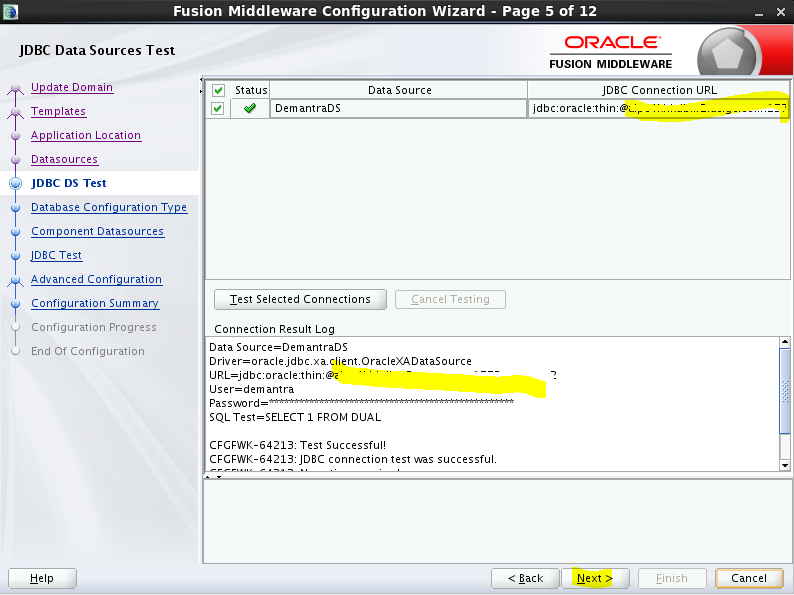Click the Cancel button

[749, 578]
